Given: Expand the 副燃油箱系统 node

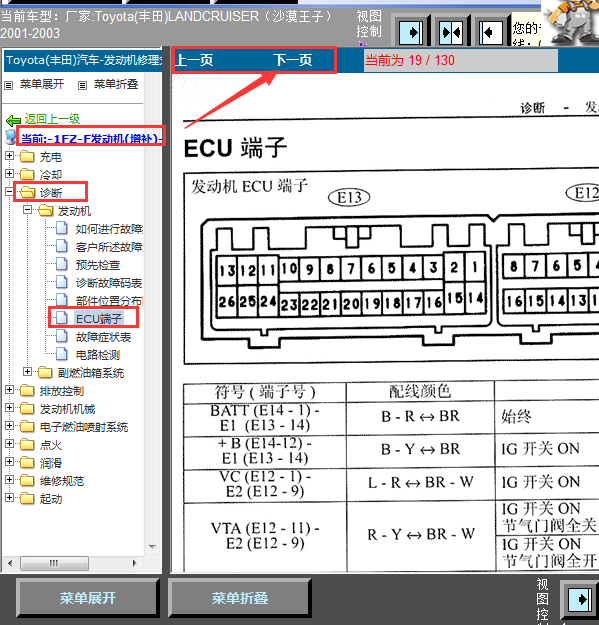Looking at the screenshot, I should coord(27,371).
